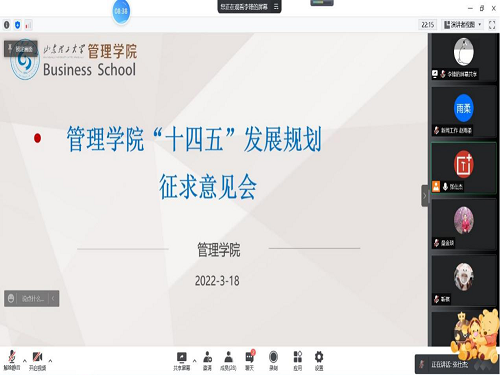Check the network signal status icon

point(28,25)
